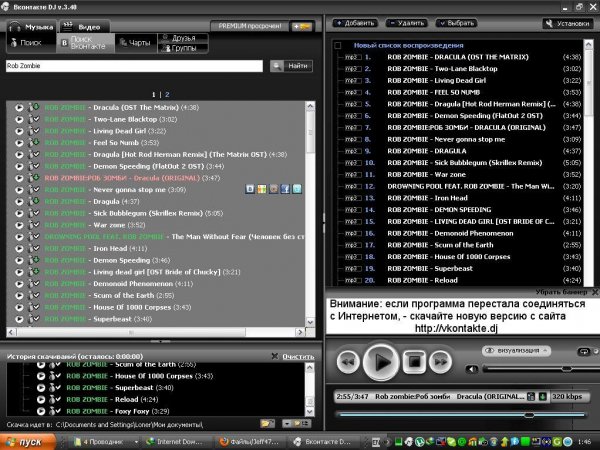
Task: Open the Установки settings button
Action: click(x=568, y=24)
